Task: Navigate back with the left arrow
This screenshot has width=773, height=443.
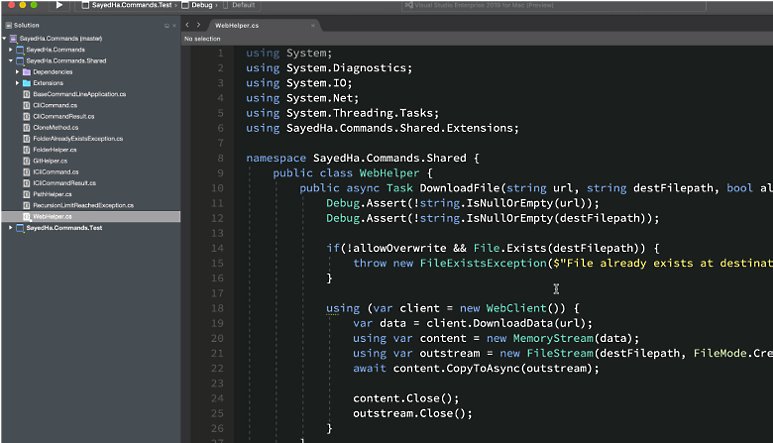Action: click(188, 24)
